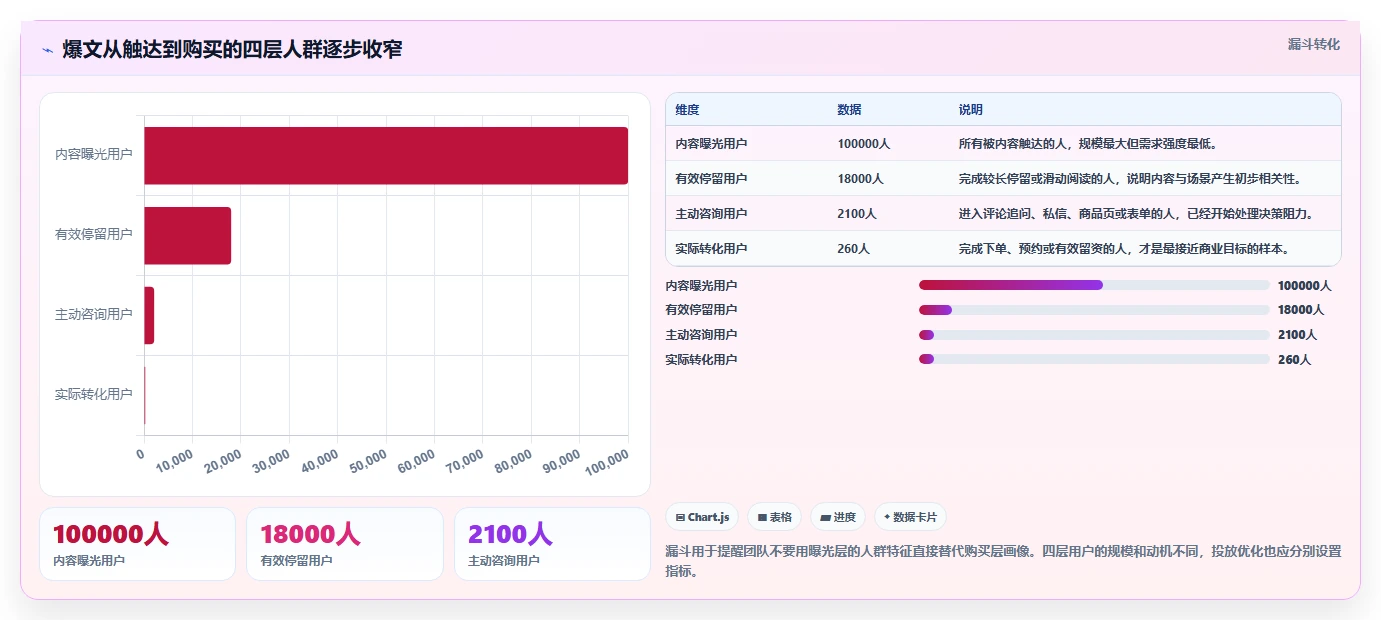Click the 100000人 value beside the progress bar

click(x=1304, y=285)
